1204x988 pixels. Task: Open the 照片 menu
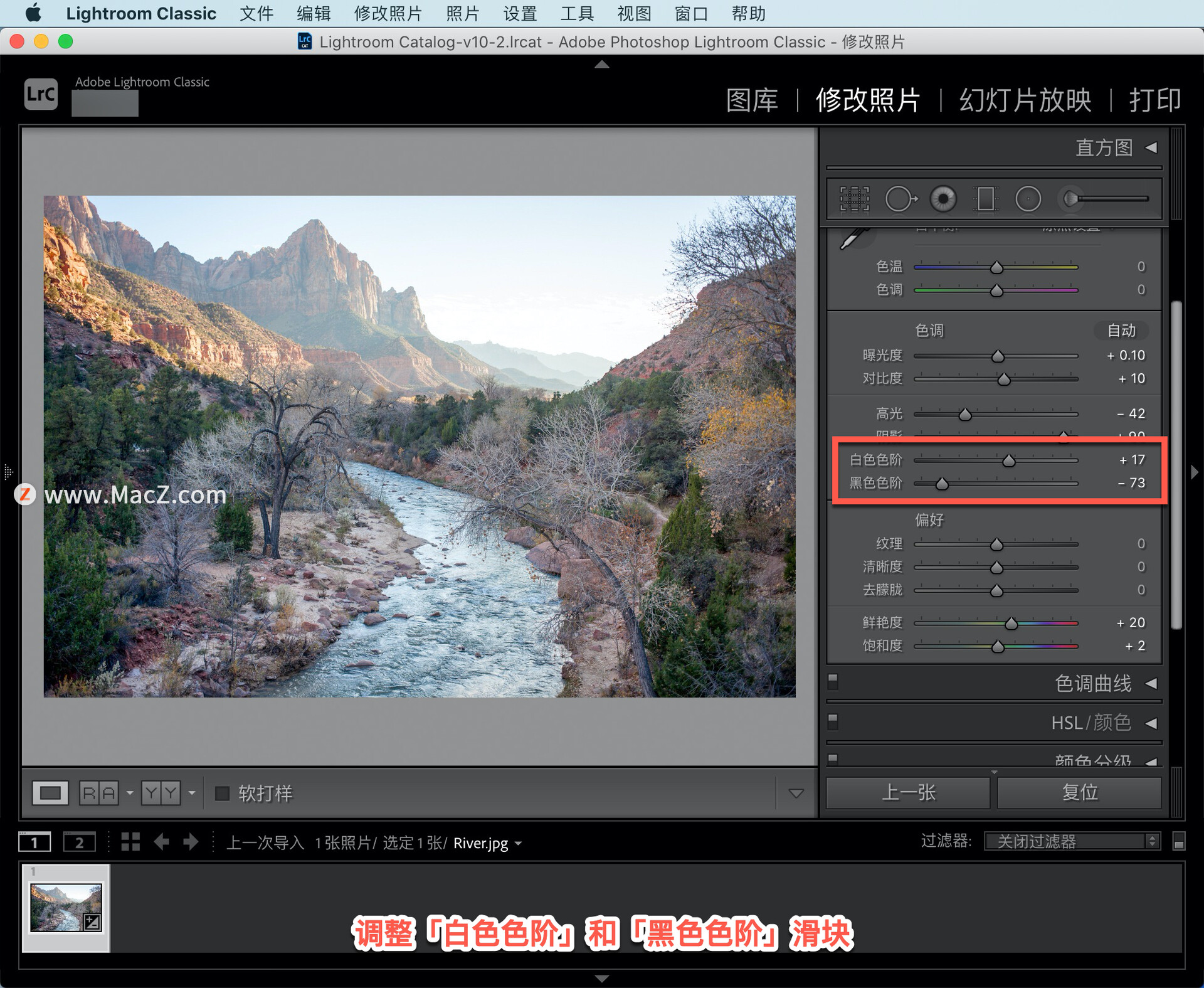pos(463,13)
